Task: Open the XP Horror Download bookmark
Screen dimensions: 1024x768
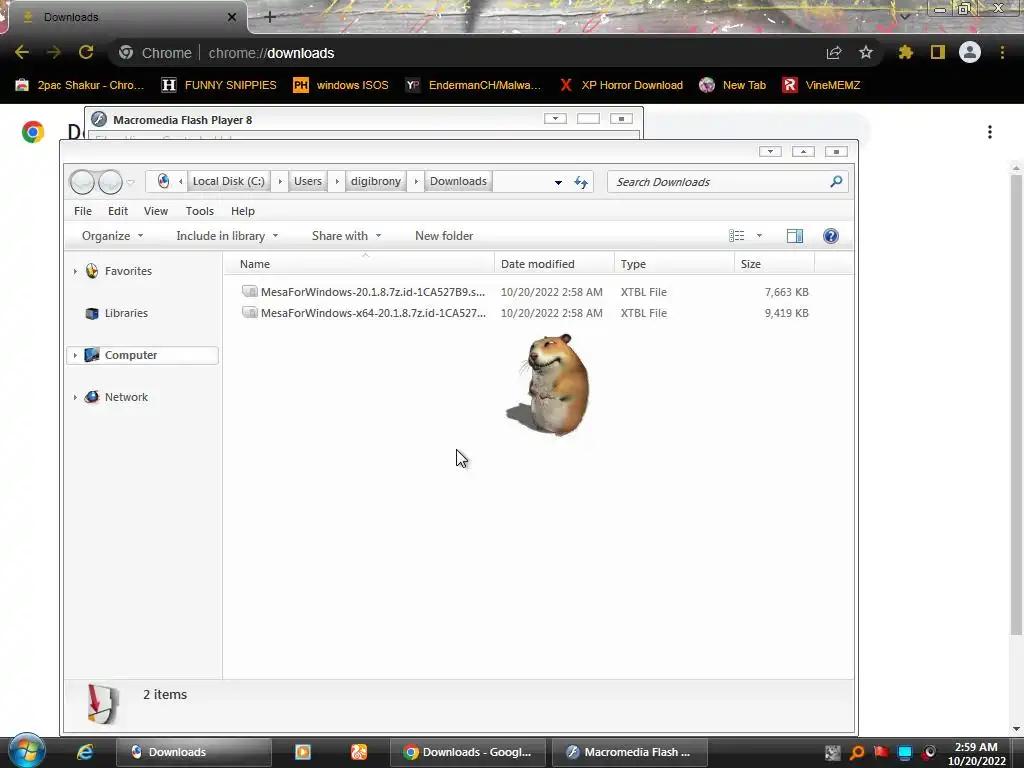Action: tap(621, 85)
